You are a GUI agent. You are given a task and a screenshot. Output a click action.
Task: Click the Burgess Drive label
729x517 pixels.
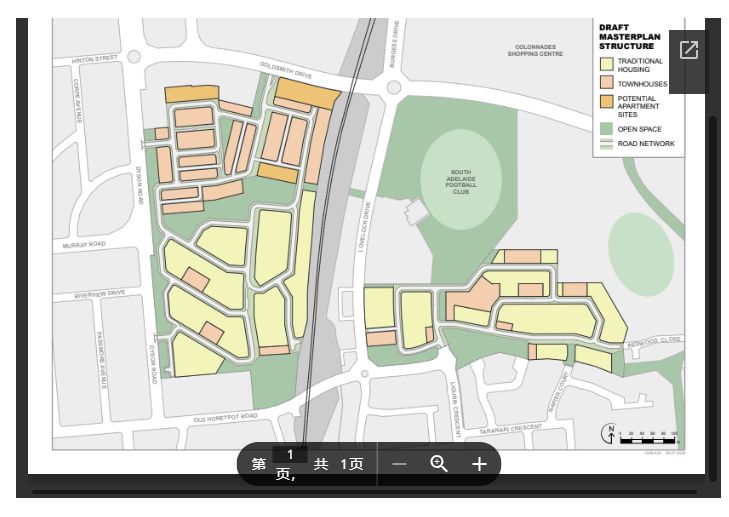tap(394, 44)
